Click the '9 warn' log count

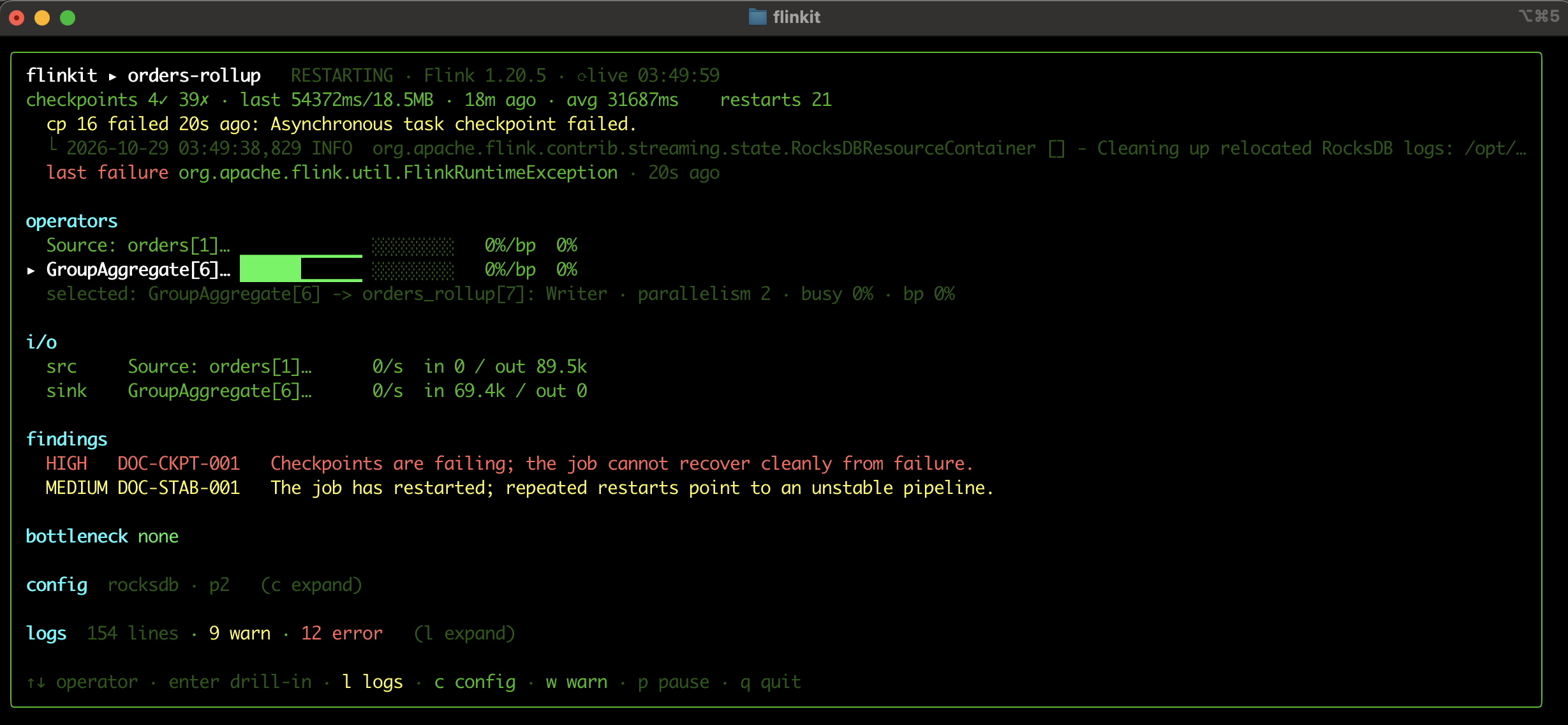tap(240, 634)
